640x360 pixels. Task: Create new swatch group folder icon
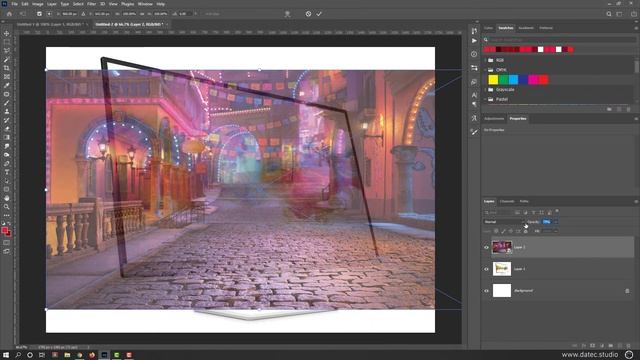click(x=609, y=109)
